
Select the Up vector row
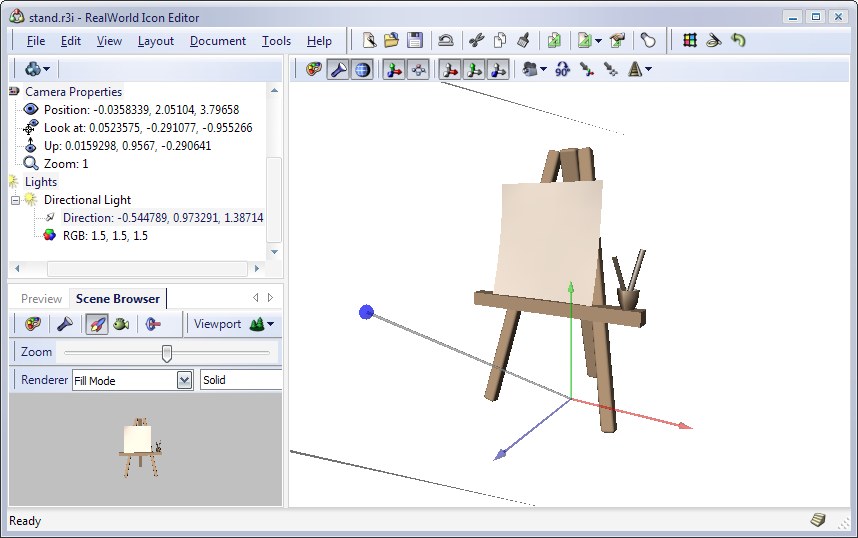coord(127,146)
